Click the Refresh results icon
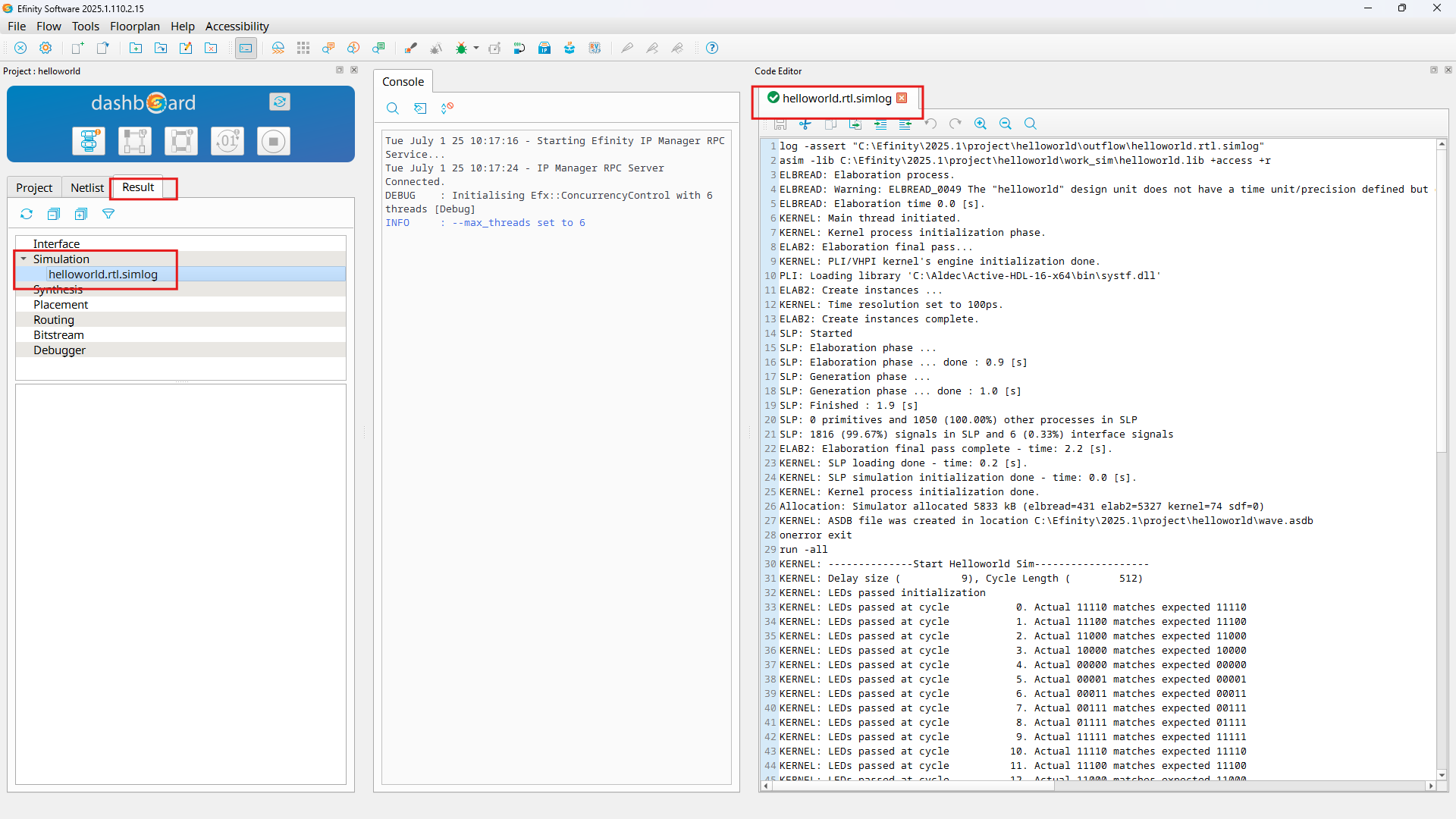This screenshot has width=1456, height=819. pos(27,214)
